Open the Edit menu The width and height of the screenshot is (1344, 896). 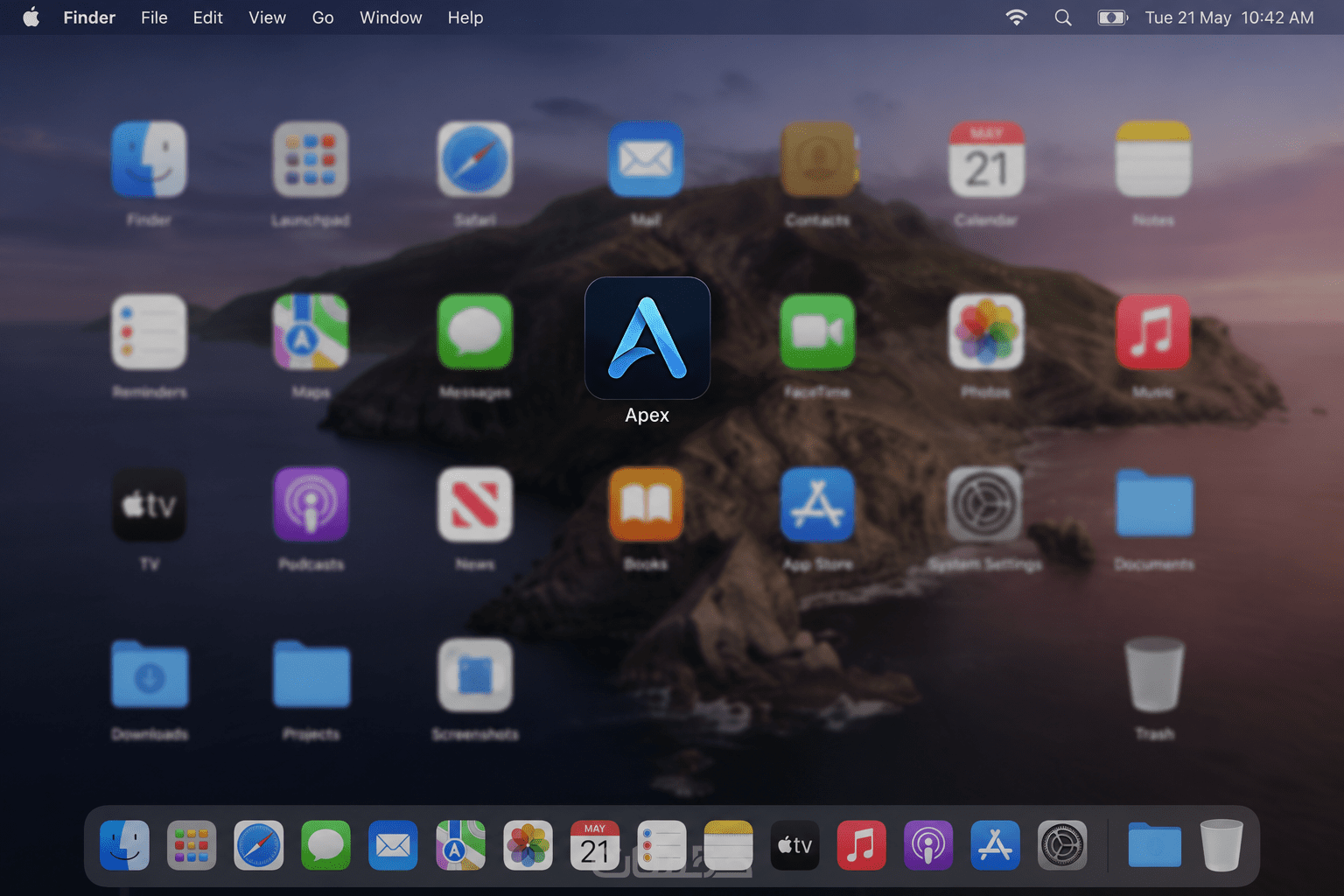(207, 17)
